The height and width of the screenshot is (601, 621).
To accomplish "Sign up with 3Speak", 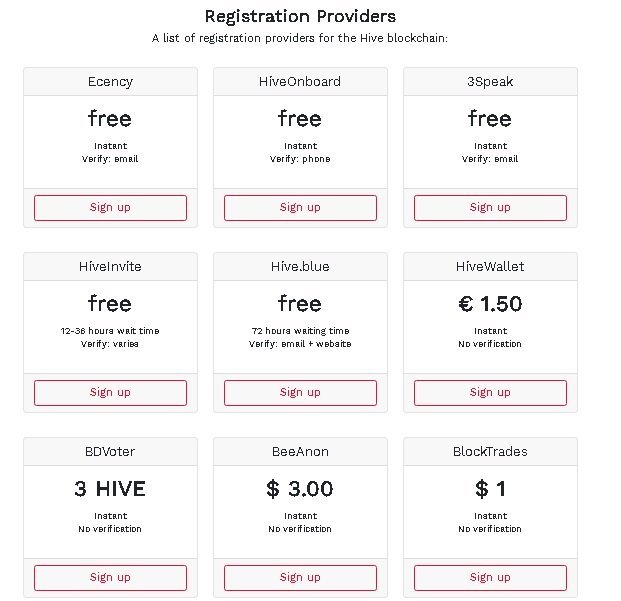I will (x=490, y=207).
